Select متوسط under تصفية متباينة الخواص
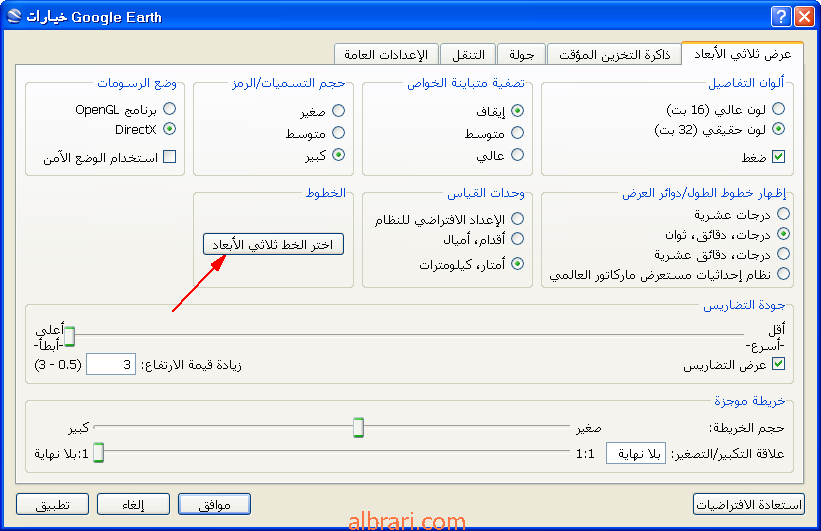The image size is (821, 531). click(517, 132)
